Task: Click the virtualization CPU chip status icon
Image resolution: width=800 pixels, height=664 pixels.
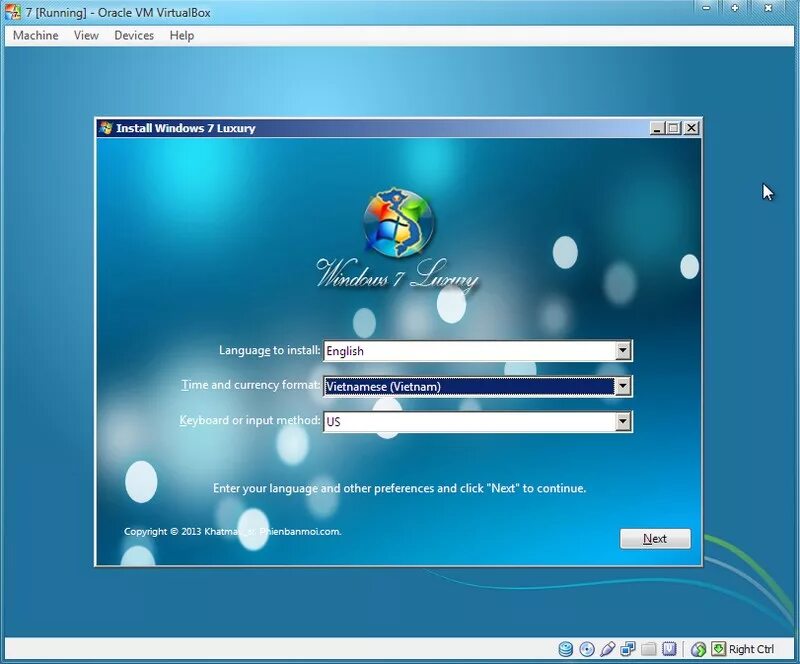Action: (x=669, y=649)
